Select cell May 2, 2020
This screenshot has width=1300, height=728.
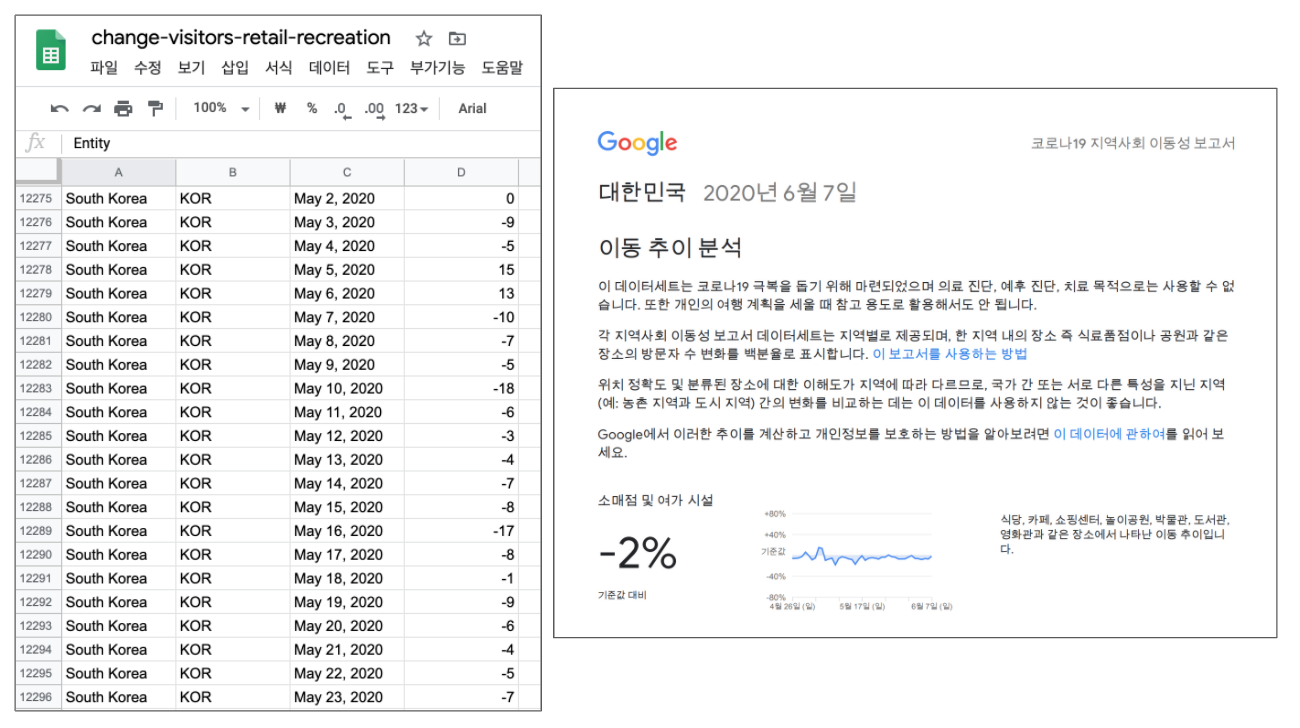(347, 198)
